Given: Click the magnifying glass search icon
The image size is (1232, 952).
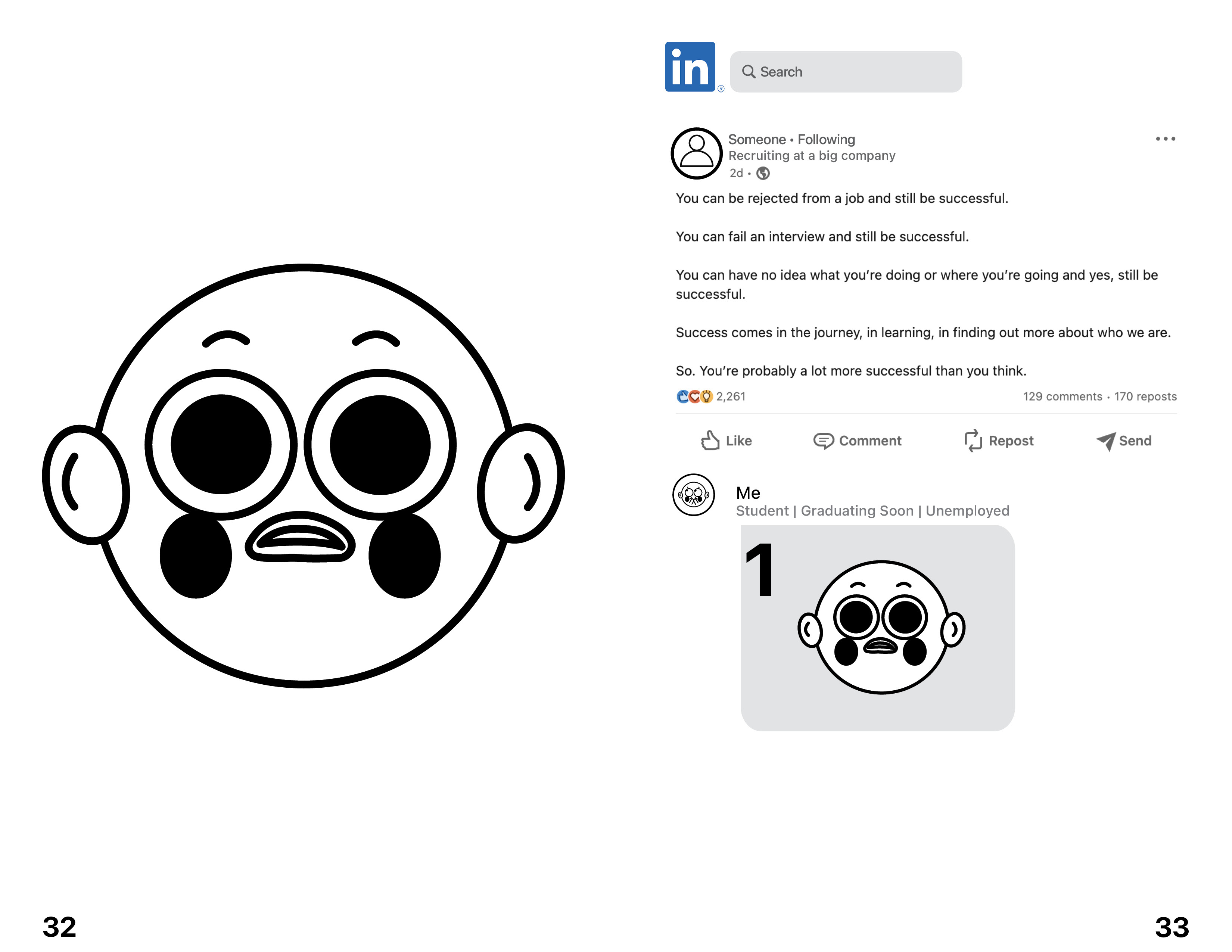Looking at the screenshot, I should [x=749, y=72].
